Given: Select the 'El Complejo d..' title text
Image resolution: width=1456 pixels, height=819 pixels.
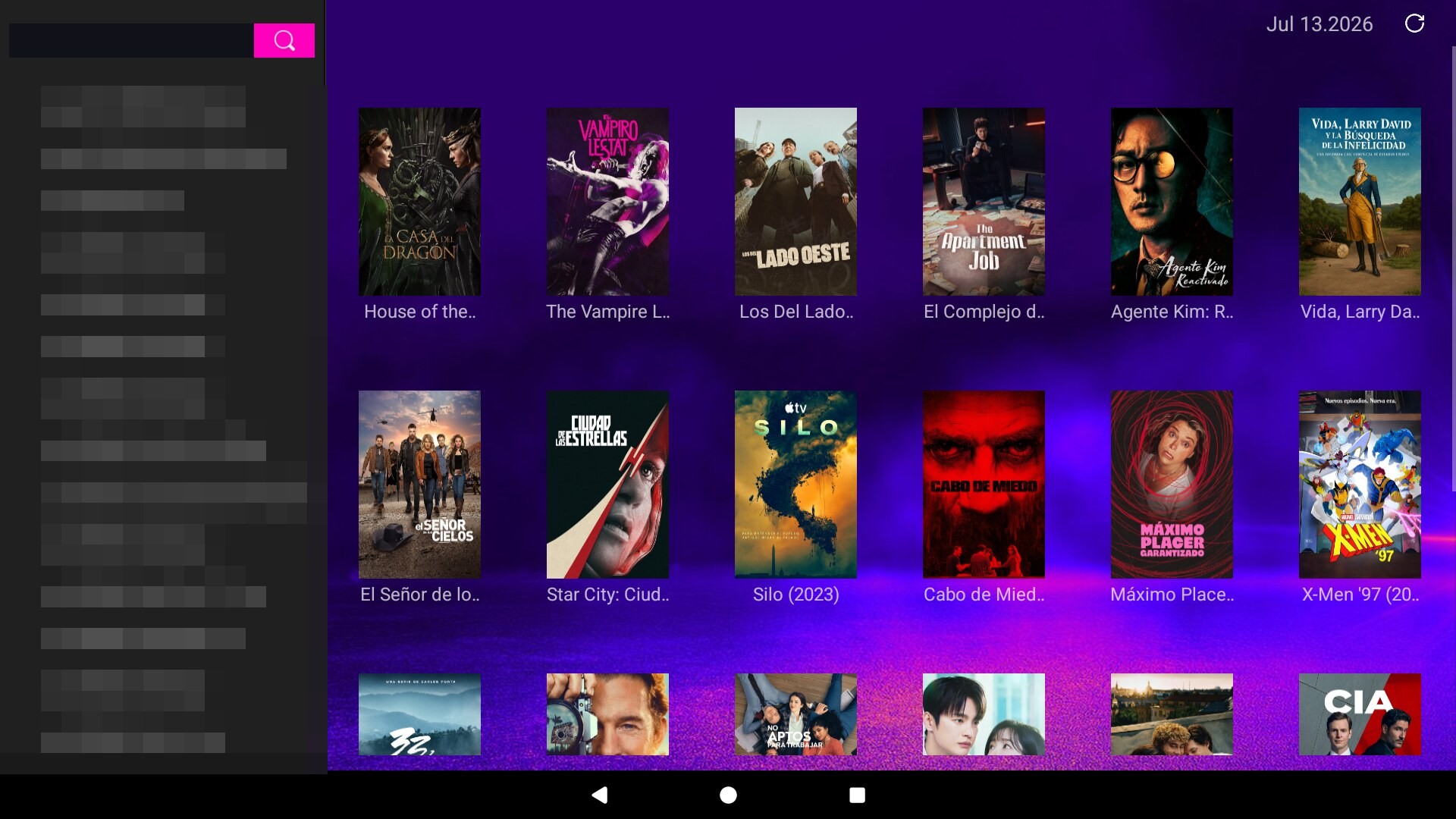Looking at the screenshot, I should (x=984, y=312).
